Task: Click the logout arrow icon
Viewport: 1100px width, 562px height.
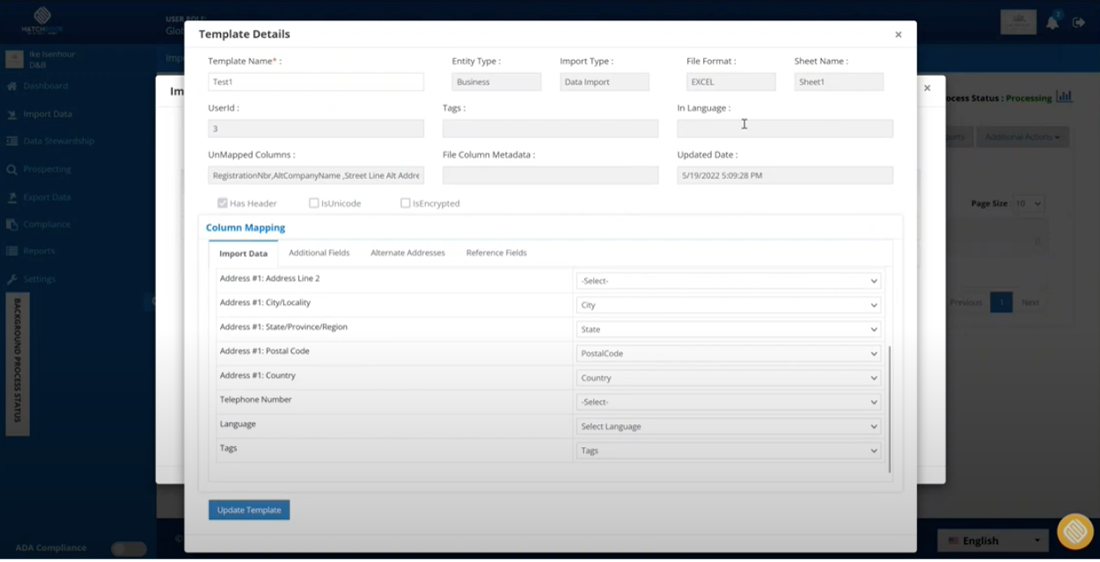Action: tap(1079, 23)
